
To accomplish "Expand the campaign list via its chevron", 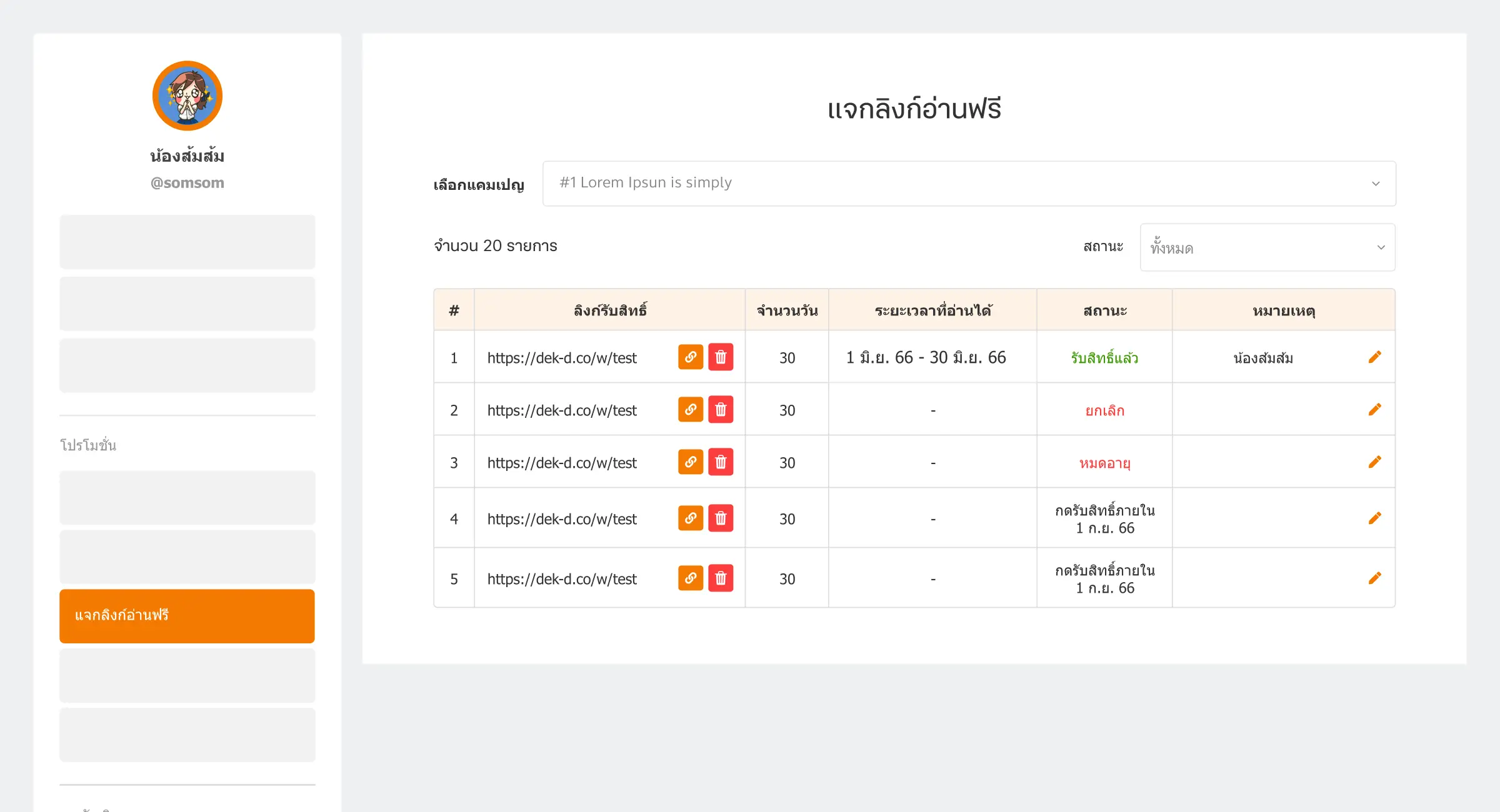I will click(1374, 183).
